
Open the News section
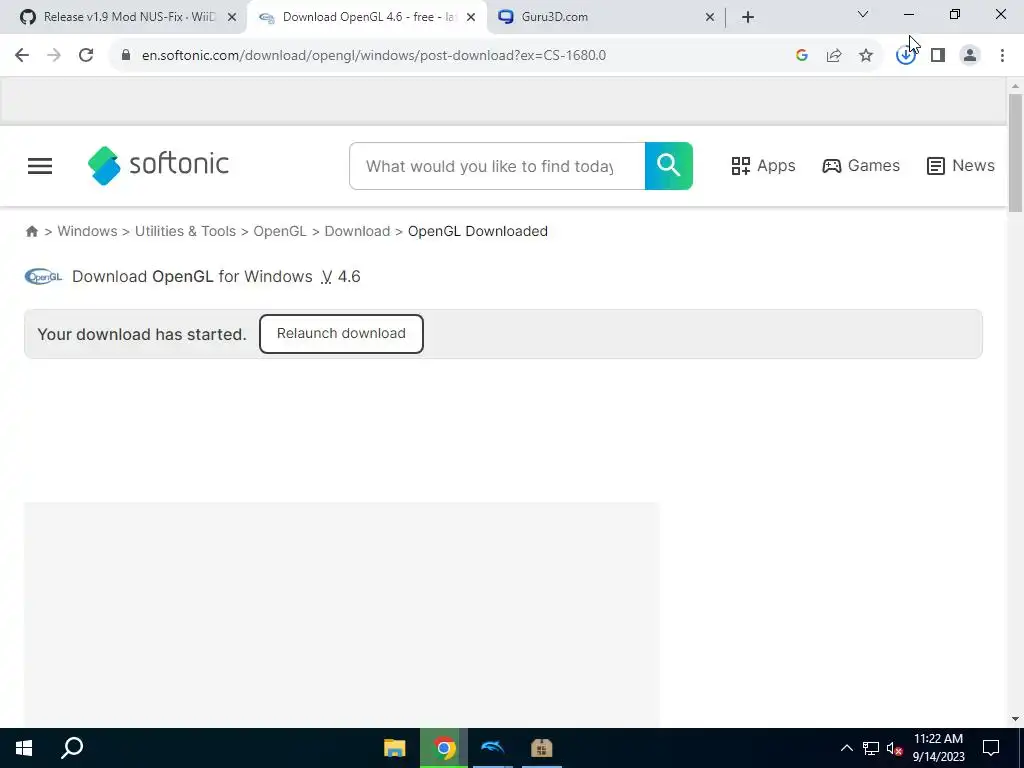coord(961,166)
